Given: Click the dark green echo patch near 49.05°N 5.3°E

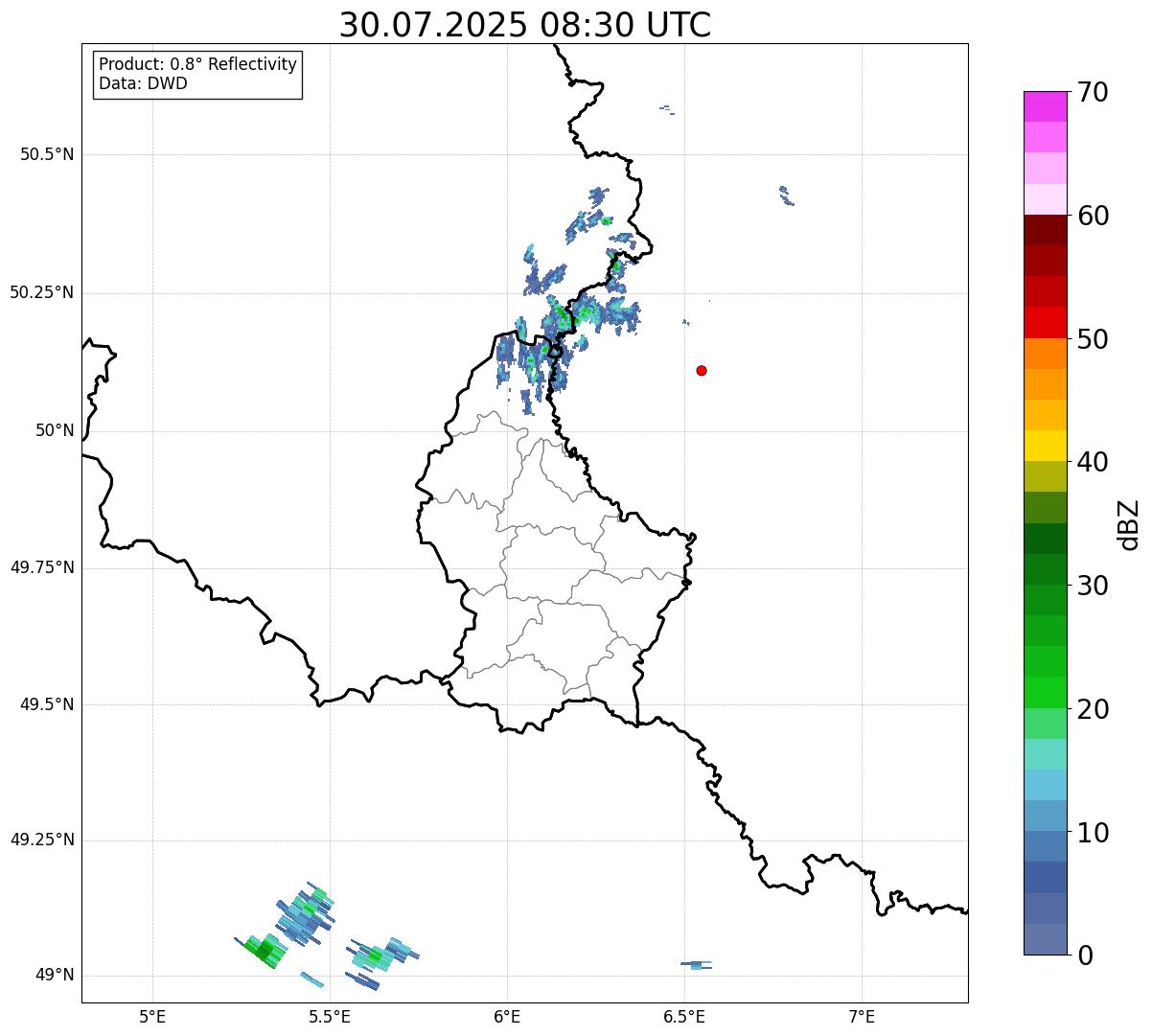Looking at the screenshot, I should (x=261, y=951).
